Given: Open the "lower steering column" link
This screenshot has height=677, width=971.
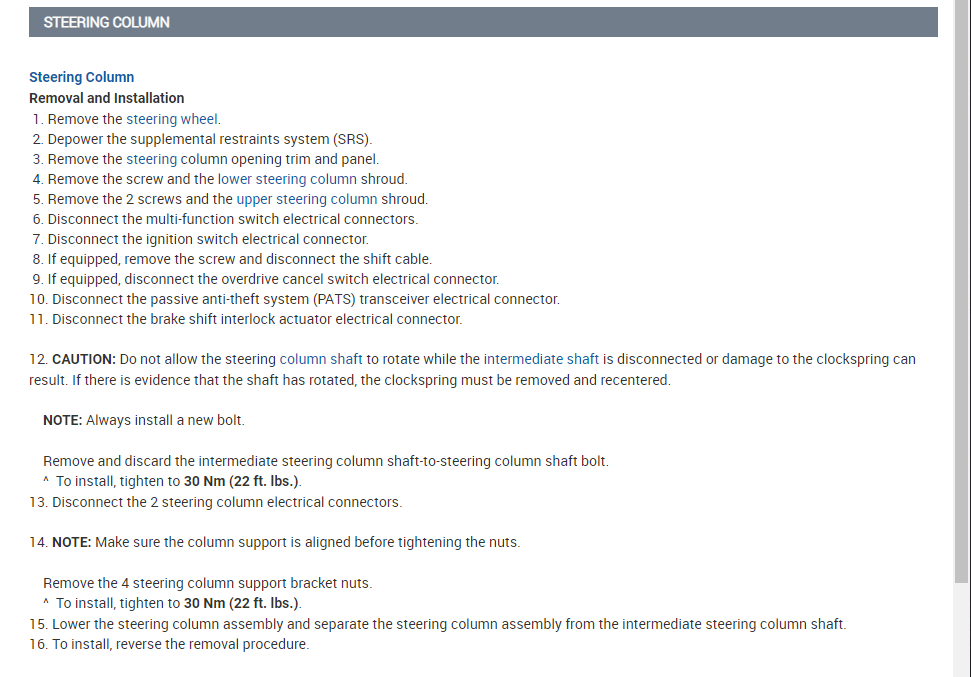Looking at the screenshot, I should 287,179.
